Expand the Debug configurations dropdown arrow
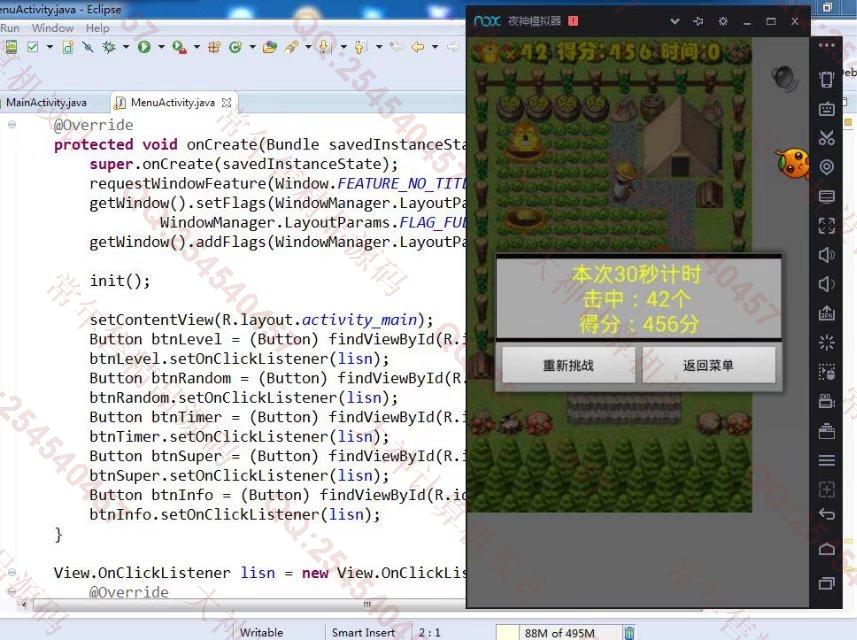 [x=124, y=47]
